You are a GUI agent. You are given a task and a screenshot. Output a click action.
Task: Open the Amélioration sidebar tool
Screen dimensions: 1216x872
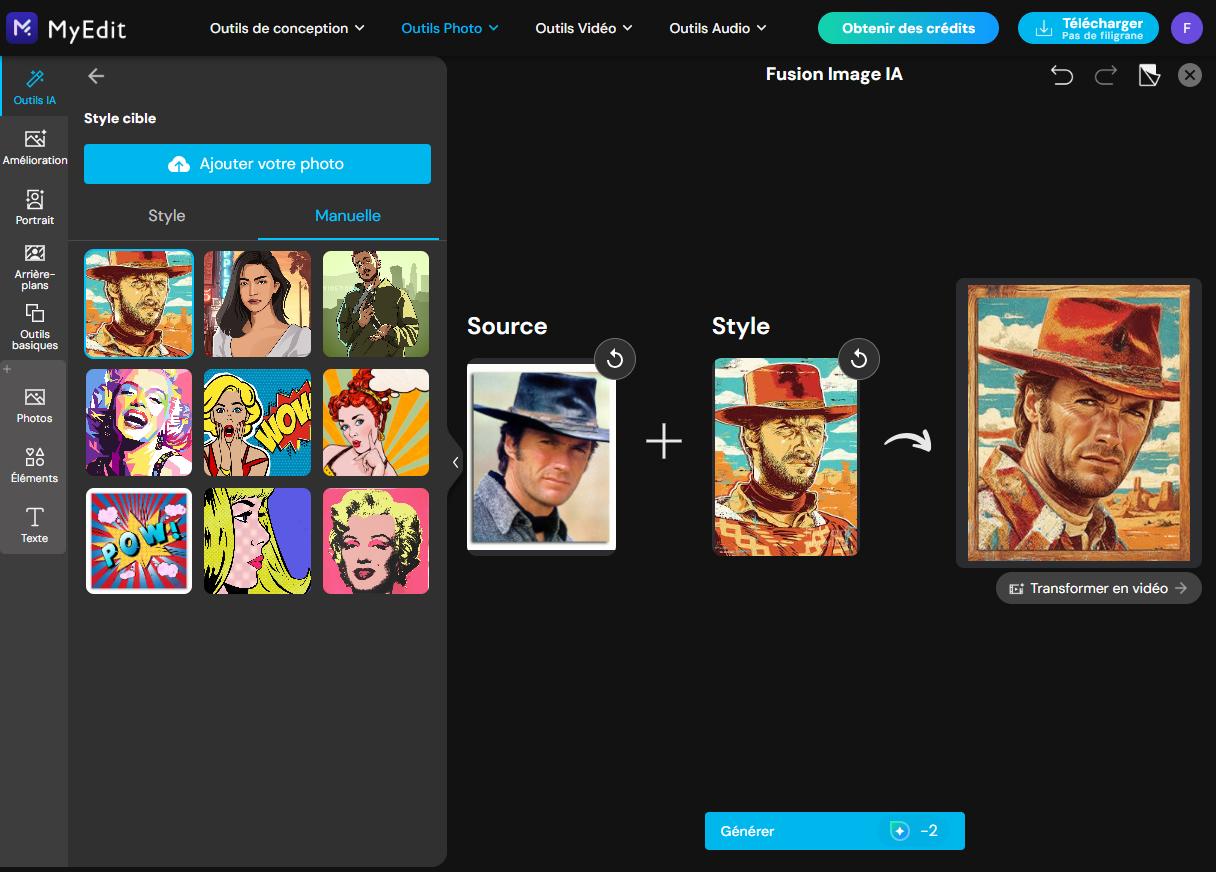(x=35, y=147)
